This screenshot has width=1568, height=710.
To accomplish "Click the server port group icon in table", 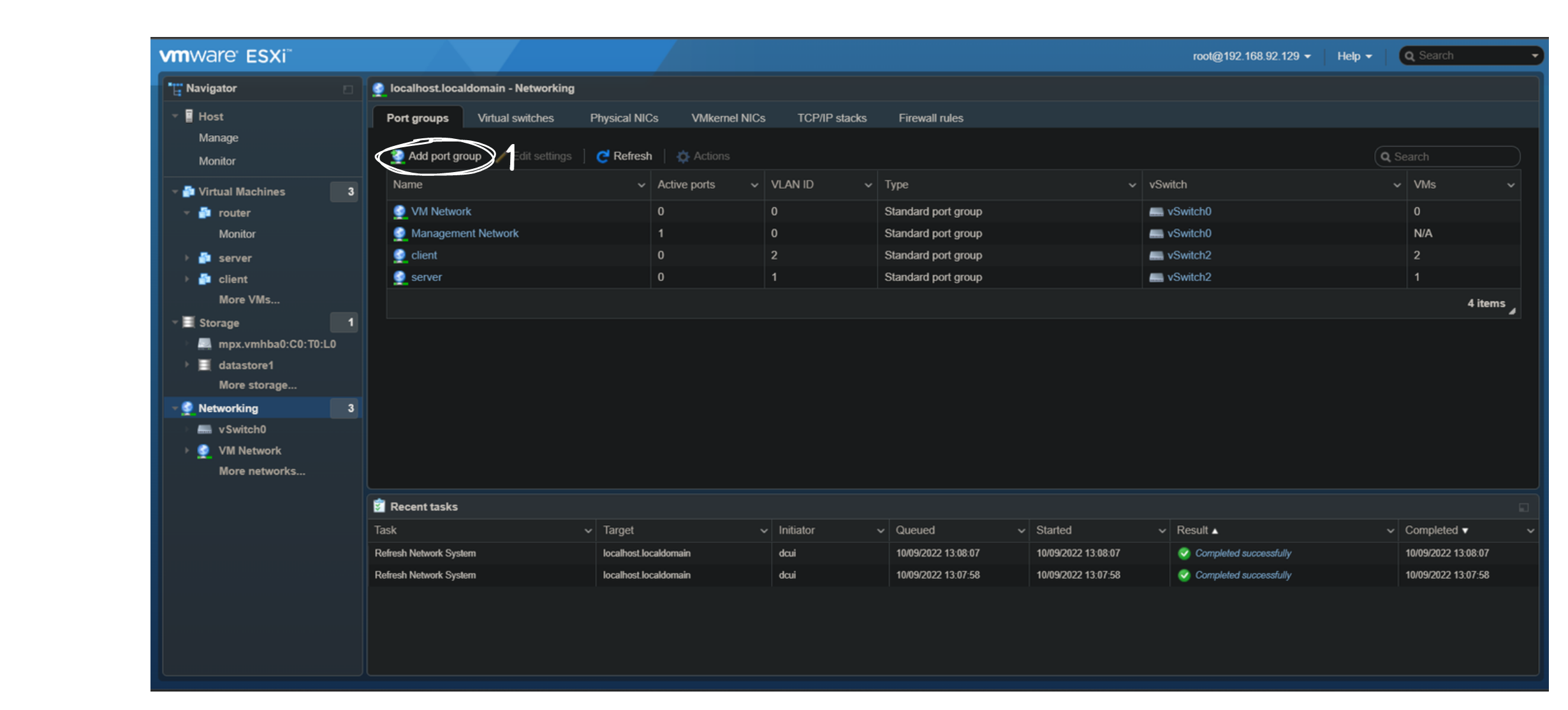I will click(400, 277).
